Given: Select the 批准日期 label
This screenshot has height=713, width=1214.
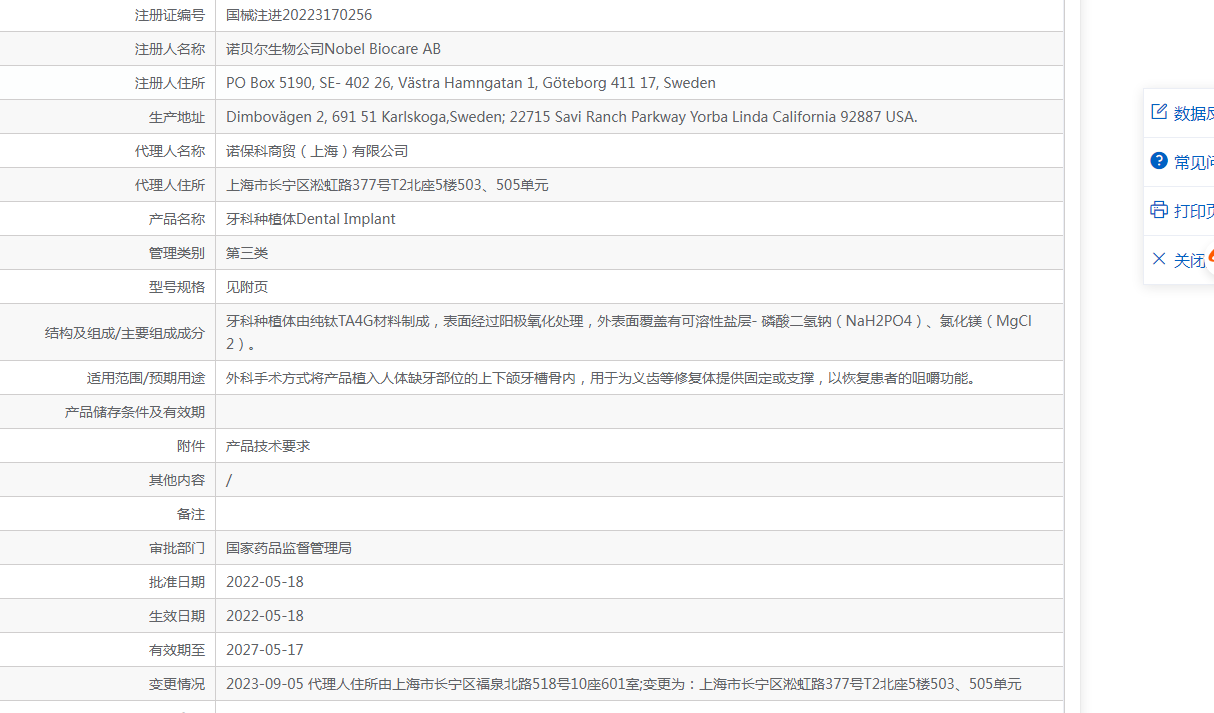Looking at the screenshot, I should (177, 582).
